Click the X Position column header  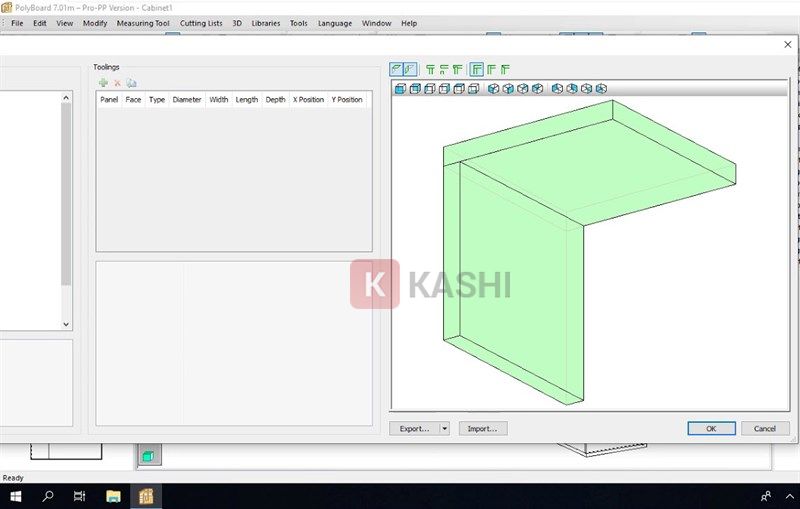[x=308, y=99]
